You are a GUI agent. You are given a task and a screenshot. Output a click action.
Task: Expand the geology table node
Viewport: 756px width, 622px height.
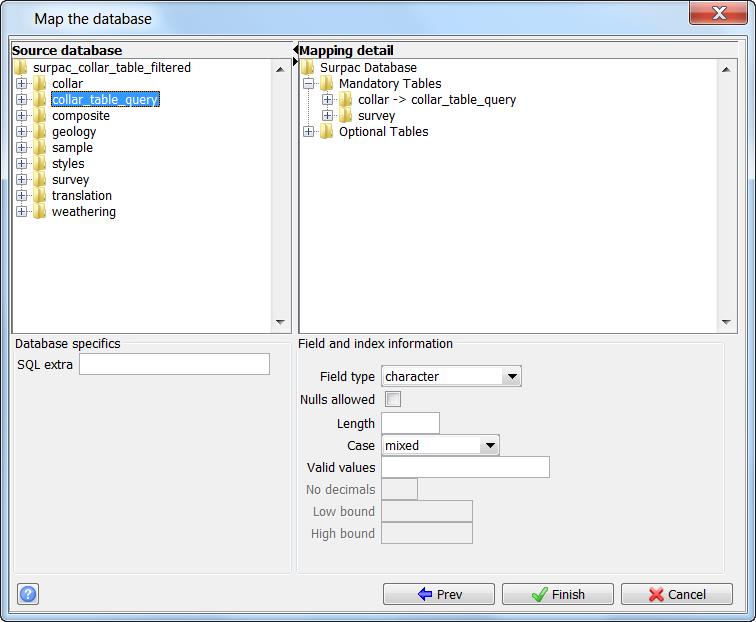click(x=21, y=132)
